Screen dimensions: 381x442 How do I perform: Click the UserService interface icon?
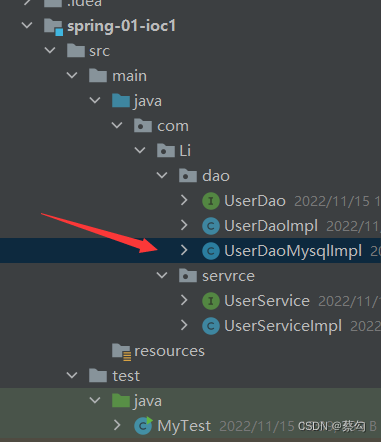pyautogui.click(x=211, y=301)
